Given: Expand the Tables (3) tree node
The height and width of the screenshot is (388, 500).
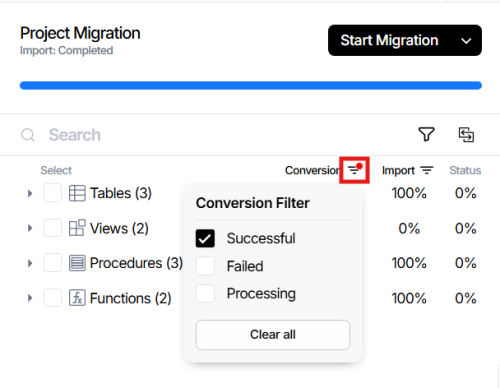Looking at the screenshot, I should coord(30,193).
